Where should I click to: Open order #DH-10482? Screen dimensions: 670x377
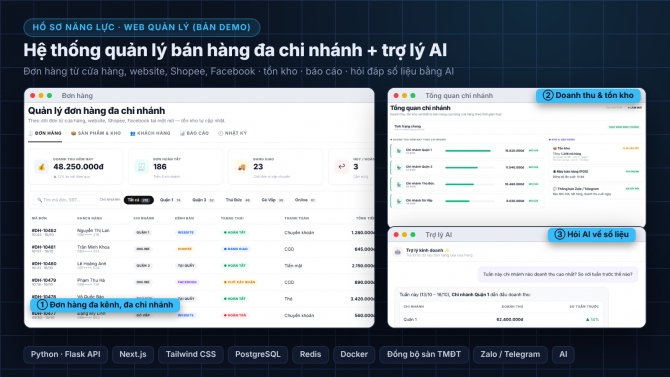pyautogui.click(x=44, y=230)
